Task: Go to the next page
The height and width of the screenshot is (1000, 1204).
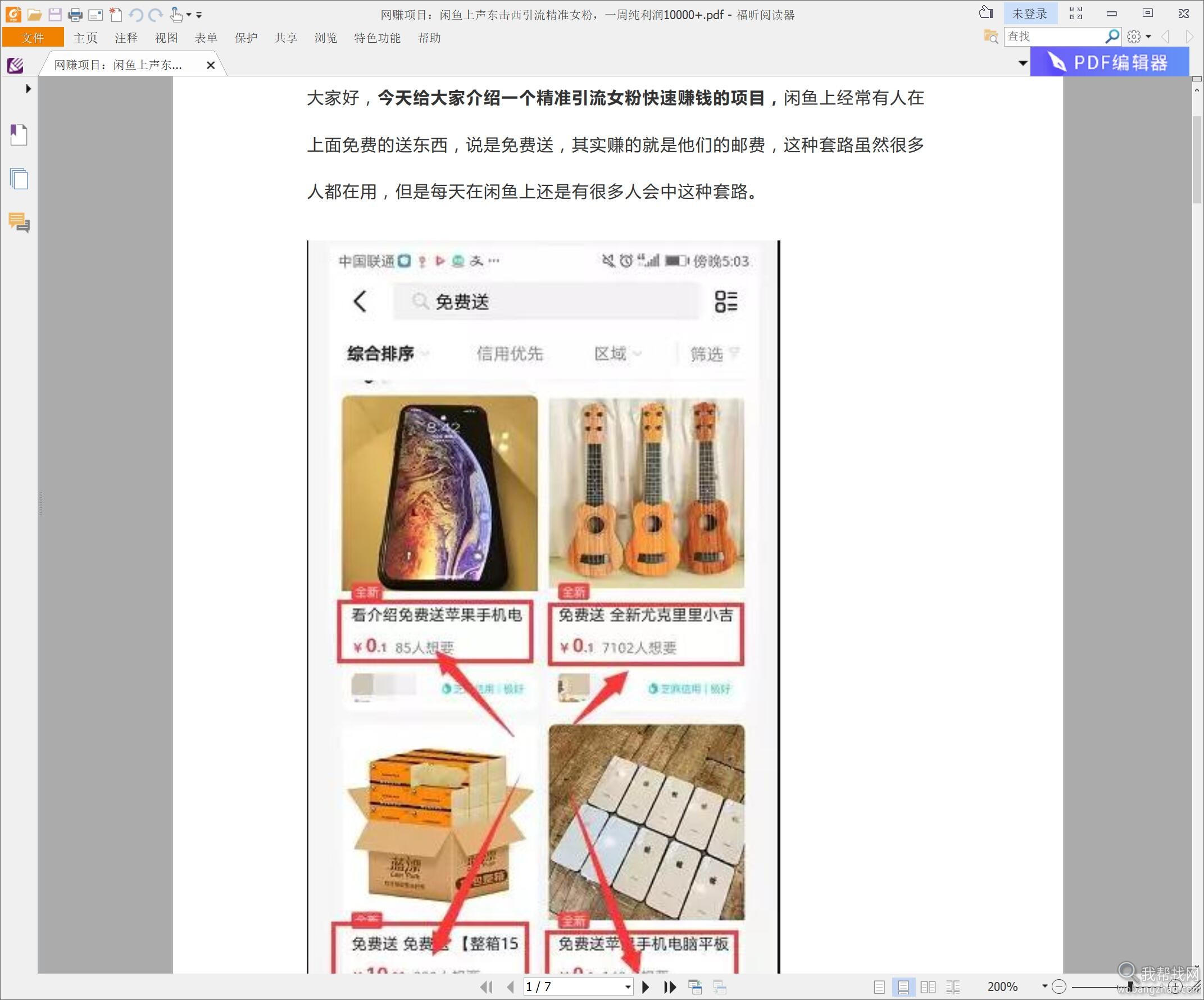Action: coord(646,987)
